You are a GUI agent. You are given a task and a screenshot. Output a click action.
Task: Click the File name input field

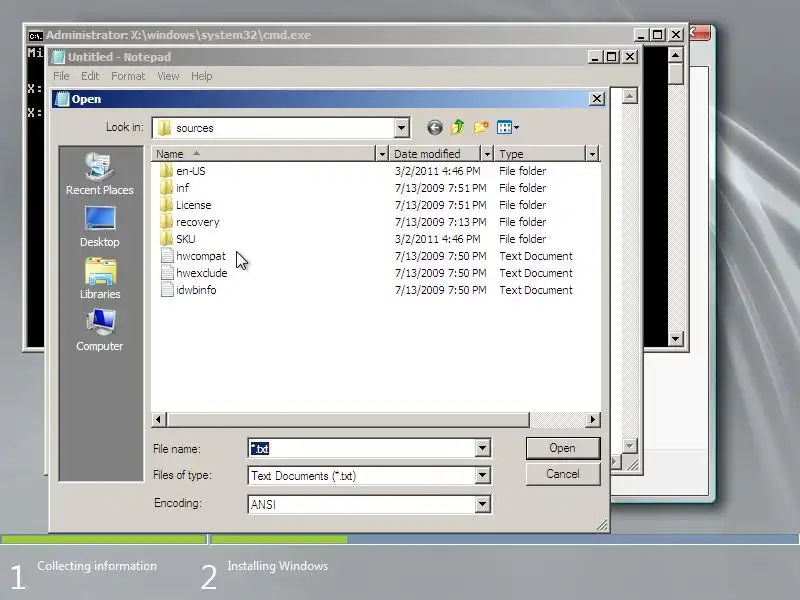tap(362, 448)
